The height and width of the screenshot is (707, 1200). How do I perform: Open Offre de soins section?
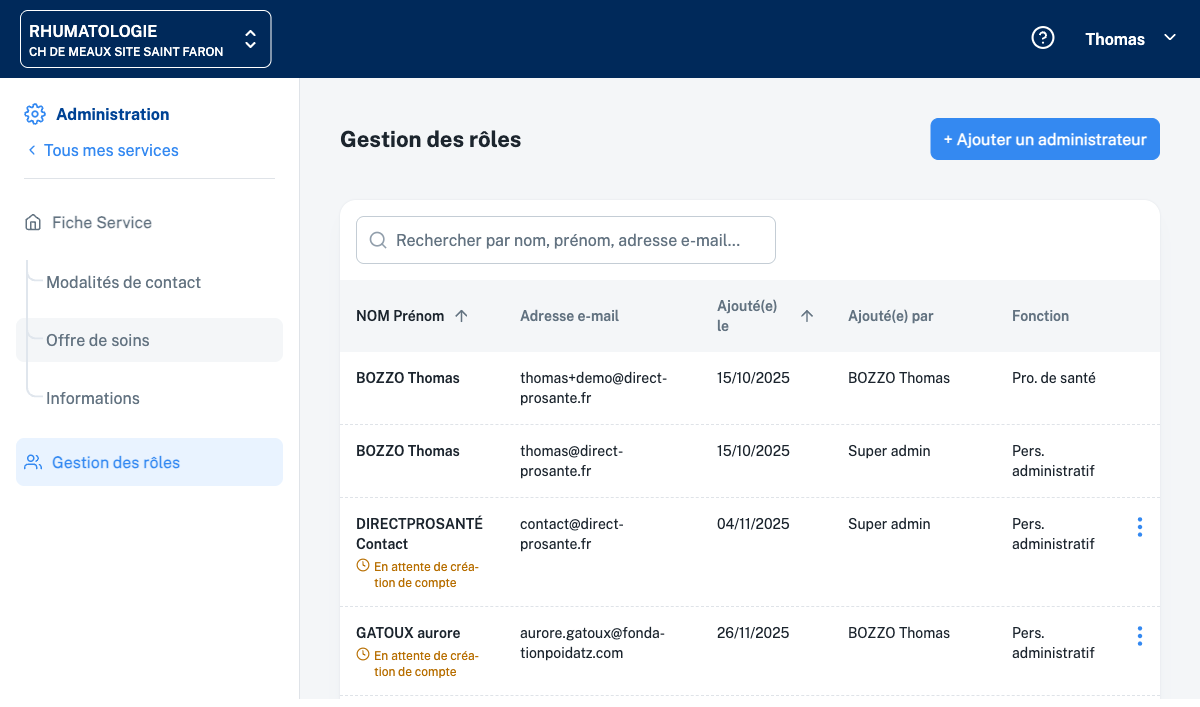(x=98, y=340)
